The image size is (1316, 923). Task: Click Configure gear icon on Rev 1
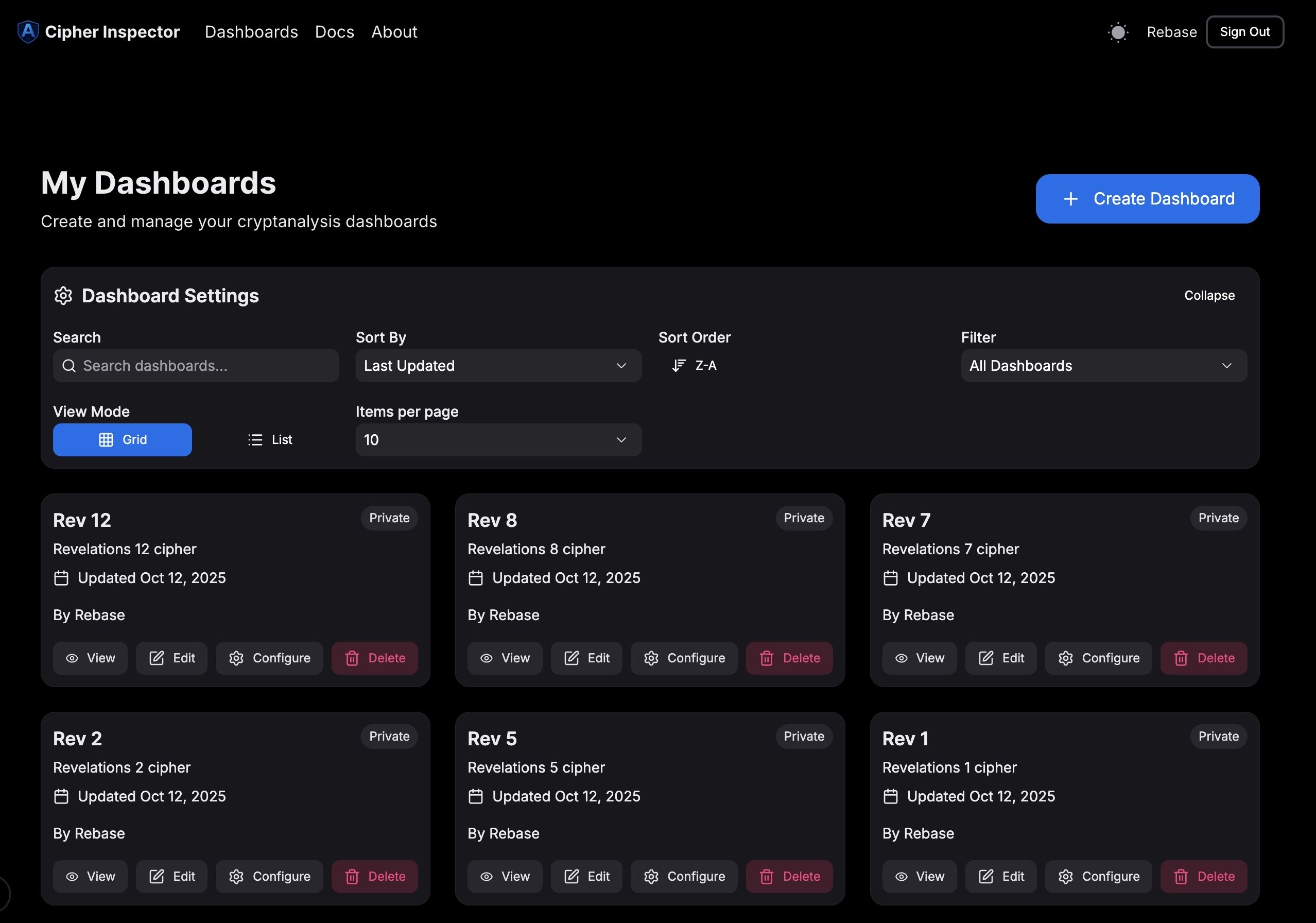click(1066, 877)
